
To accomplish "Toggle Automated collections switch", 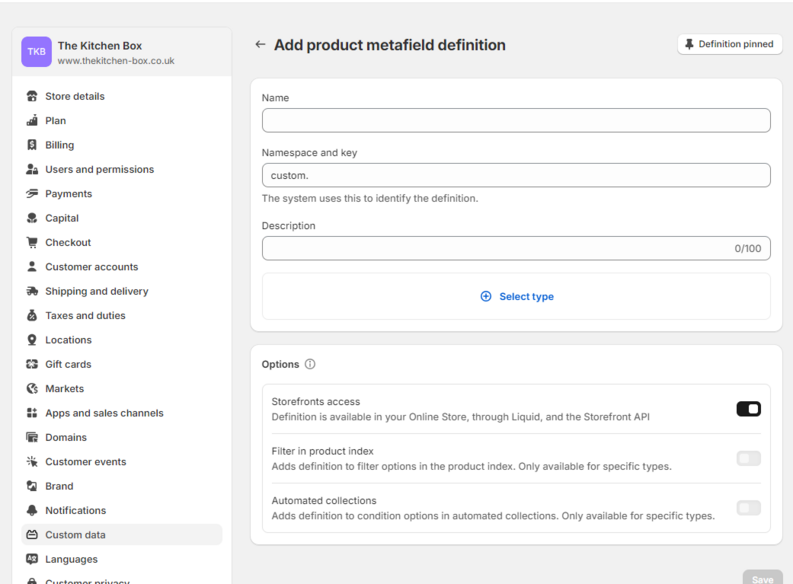I will pos(748,508).
